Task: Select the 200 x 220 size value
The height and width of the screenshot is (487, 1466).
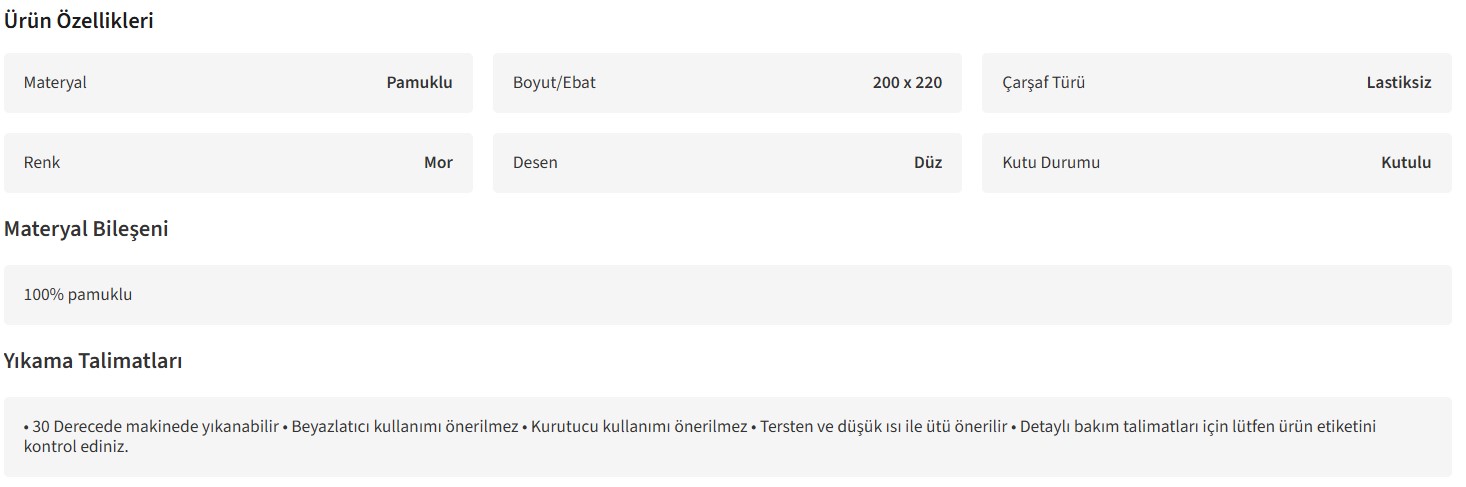Action: click(907, 83)
